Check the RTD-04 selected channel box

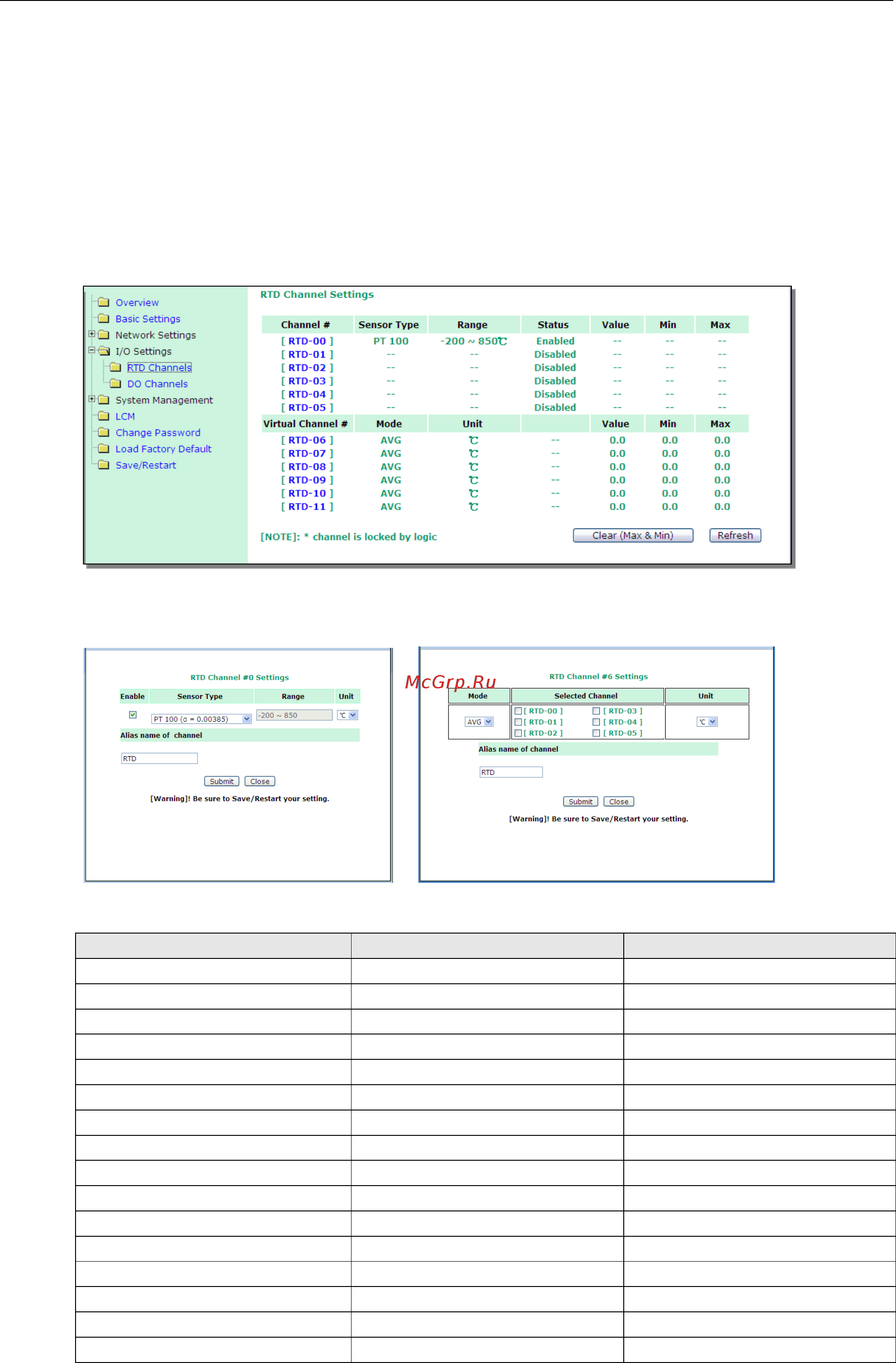point(596,722)
